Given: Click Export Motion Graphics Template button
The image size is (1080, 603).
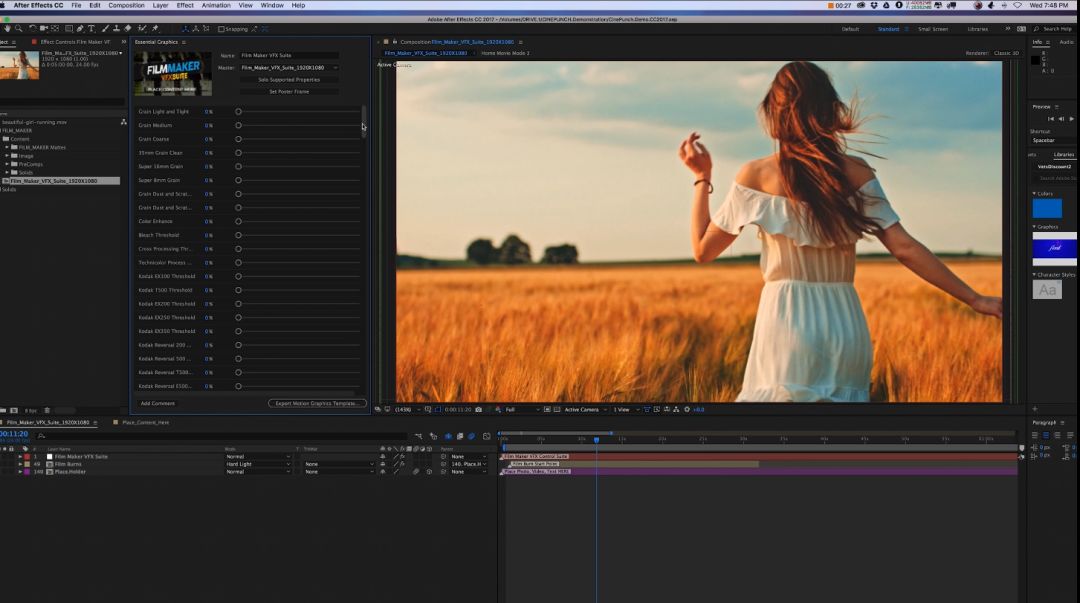Looking at the screenshot, I should 317,403.
